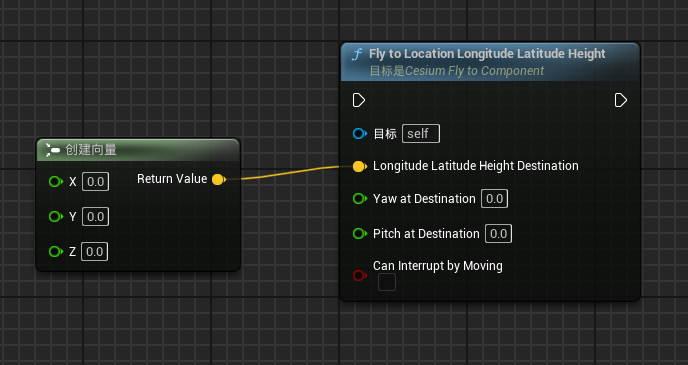
Task: Click the input execution pin on Fly node
Action: tap(358, 100)
